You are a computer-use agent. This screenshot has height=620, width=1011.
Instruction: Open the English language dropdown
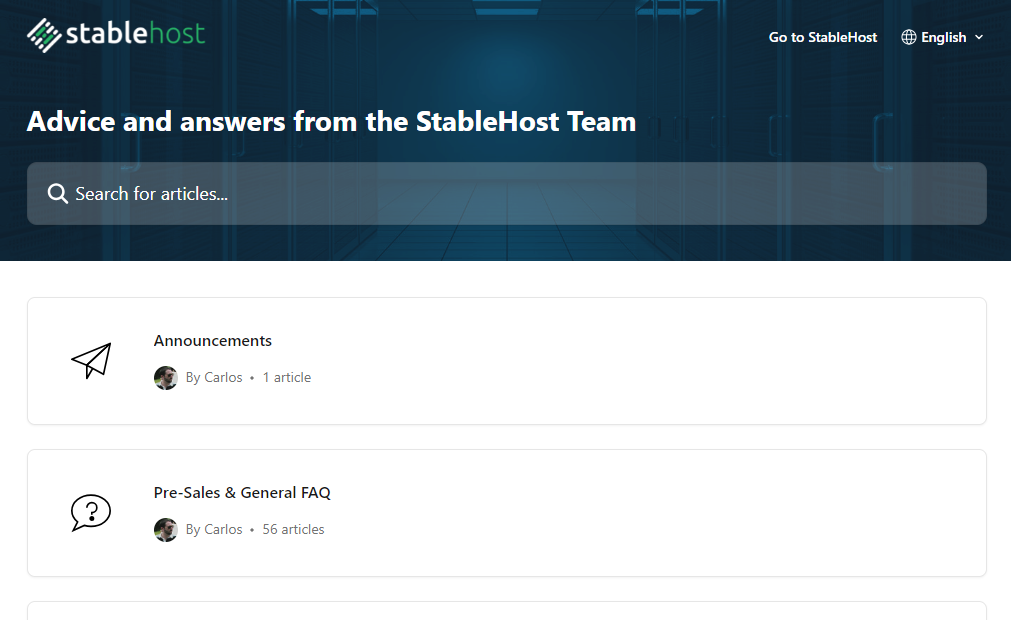click(943, 37)
